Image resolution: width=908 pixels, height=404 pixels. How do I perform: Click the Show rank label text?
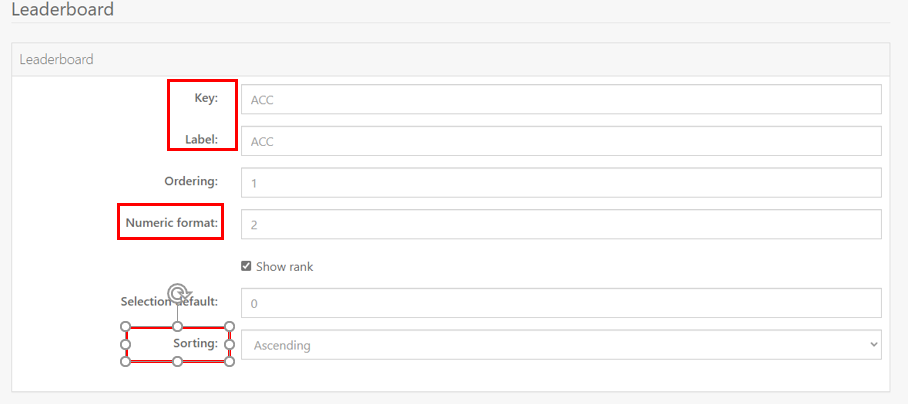tap(284, 267)
